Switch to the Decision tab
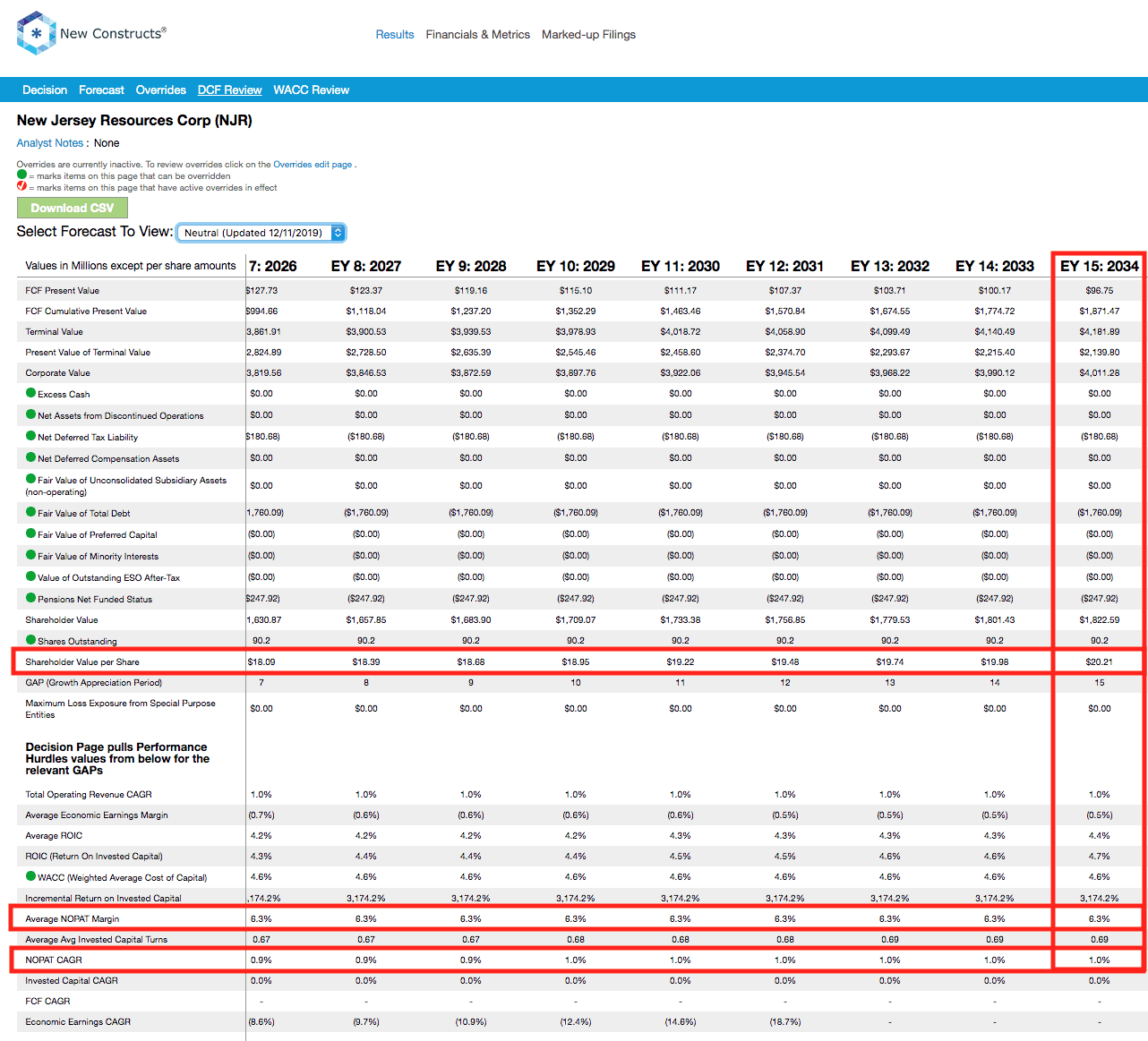 pos(45,90)
